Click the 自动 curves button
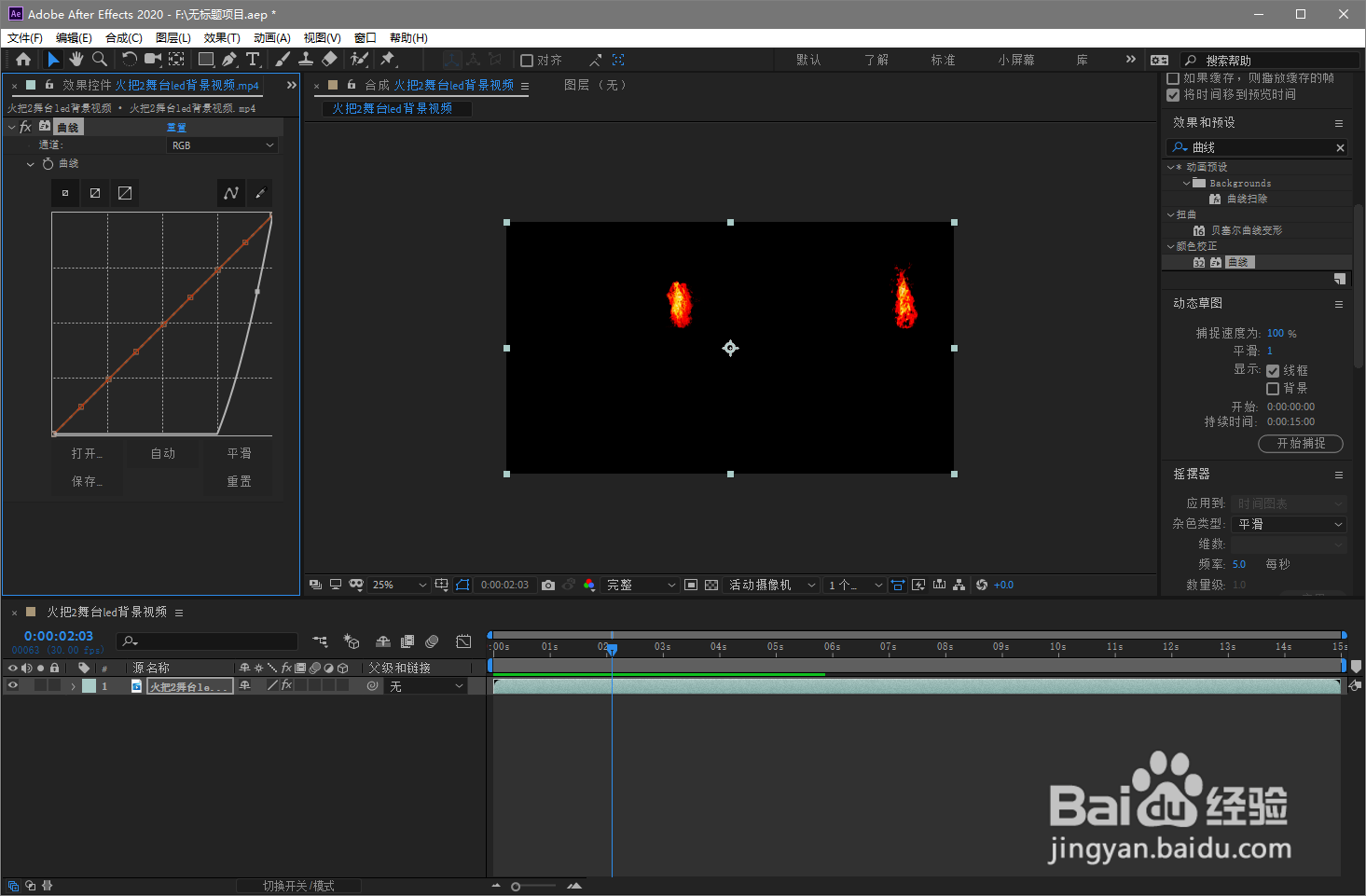 (163, 453)
